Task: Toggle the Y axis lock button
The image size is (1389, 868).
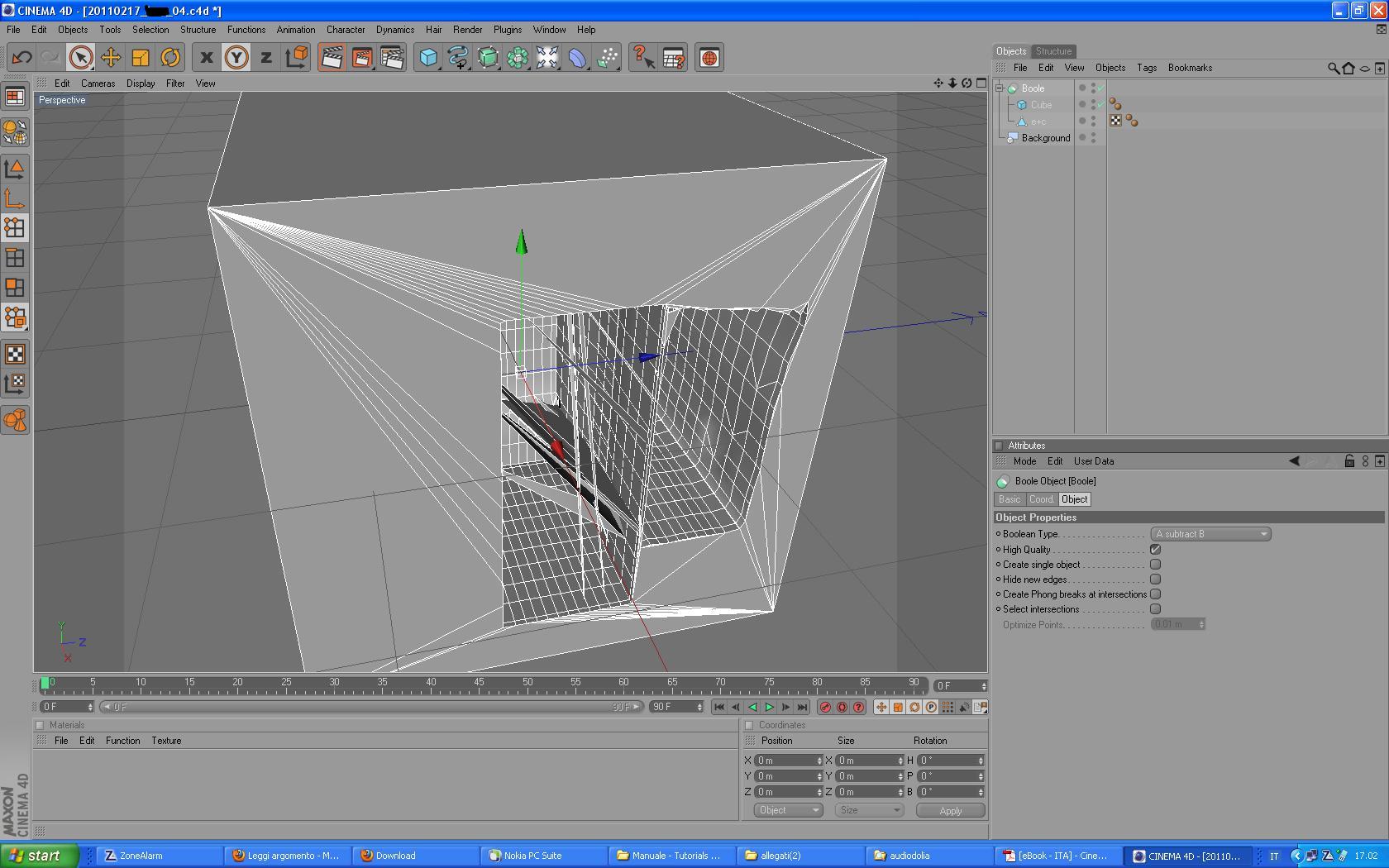Action: (x=236, y=58)
